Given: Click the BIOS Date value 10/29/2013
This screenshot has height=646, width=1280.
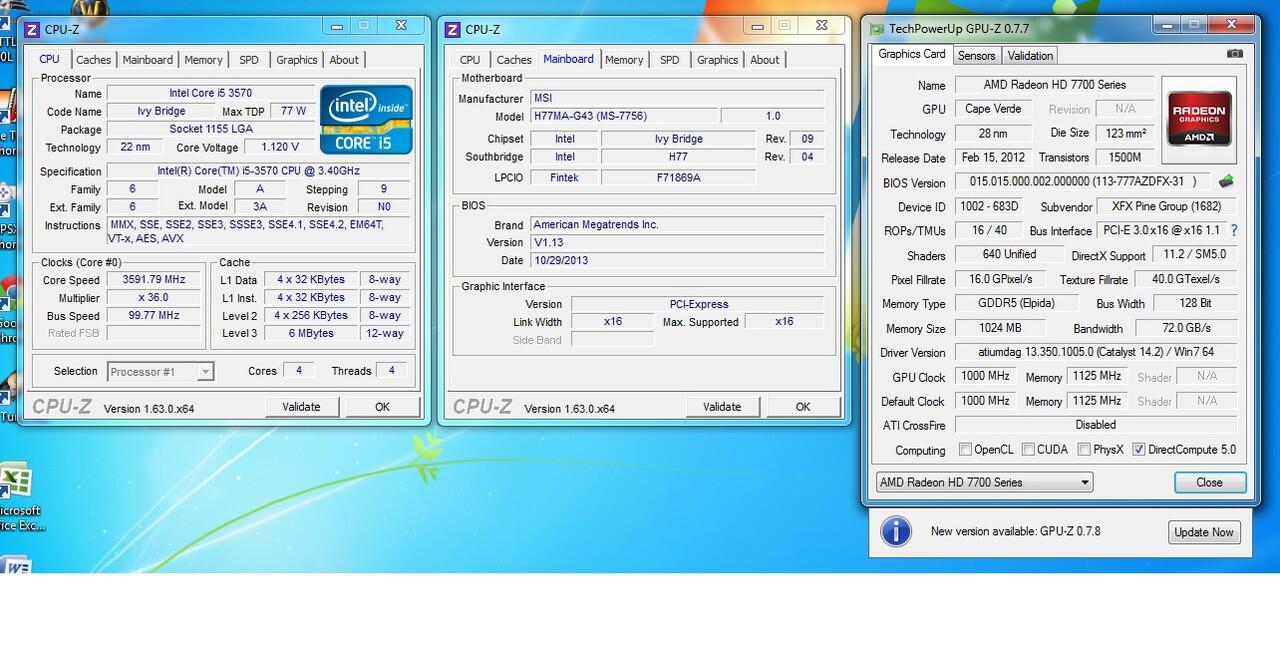Looking at the screenshot, I should point(677,260).
